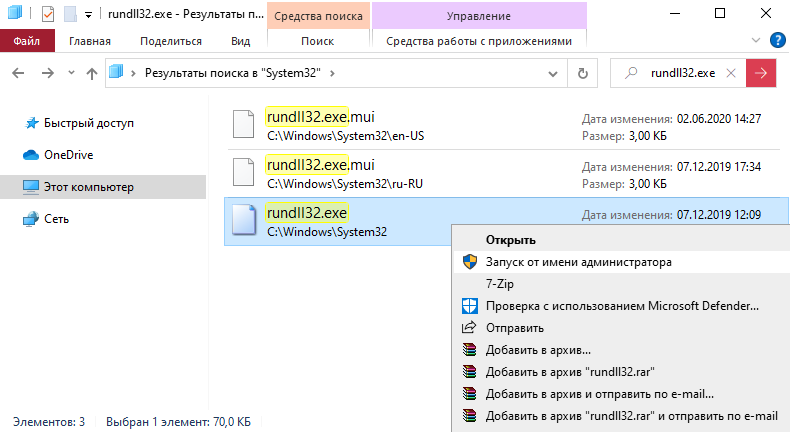Screen dimensions: 790x432
Task: Open Средства работы с приложениями tab
Action: pyautogui.click(x=479, y=41)
